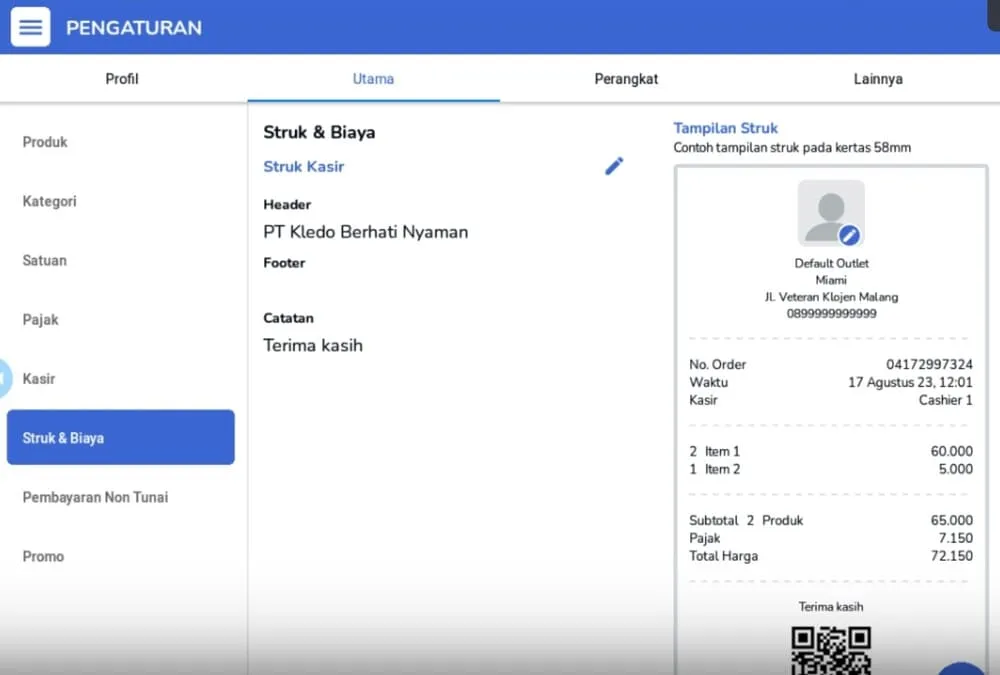Select the QR code on receipt preview
Screen dimensions: 1000x675
point(831,650)
